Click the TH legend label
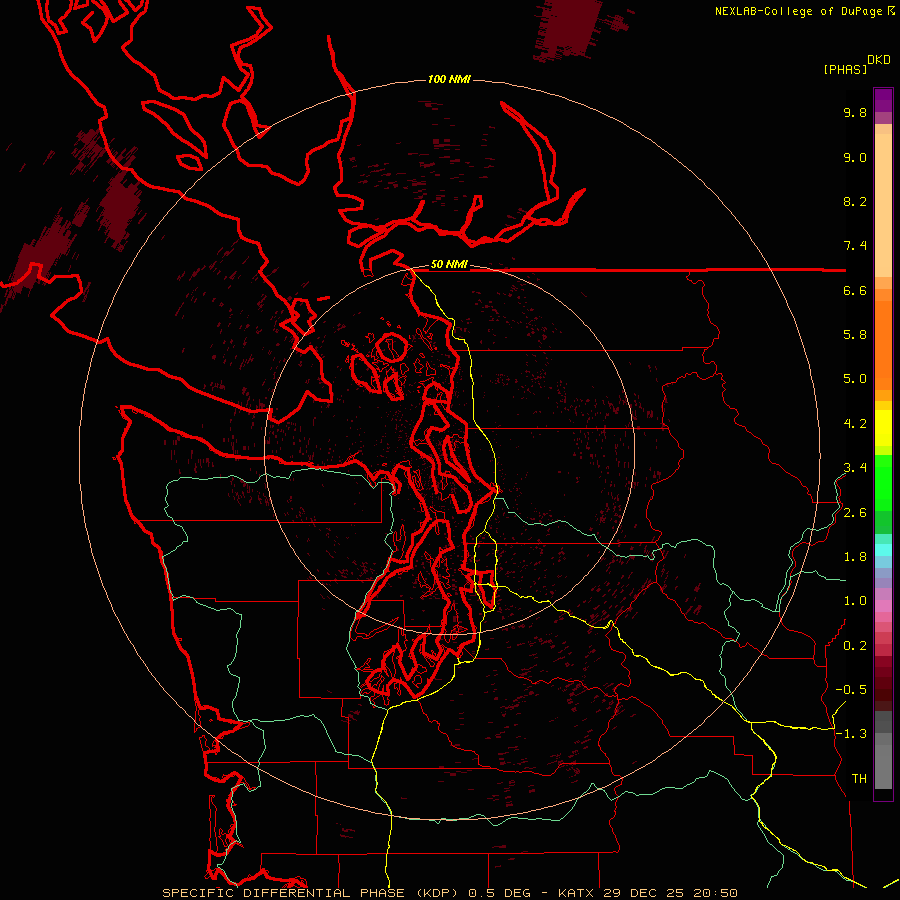 859,779
